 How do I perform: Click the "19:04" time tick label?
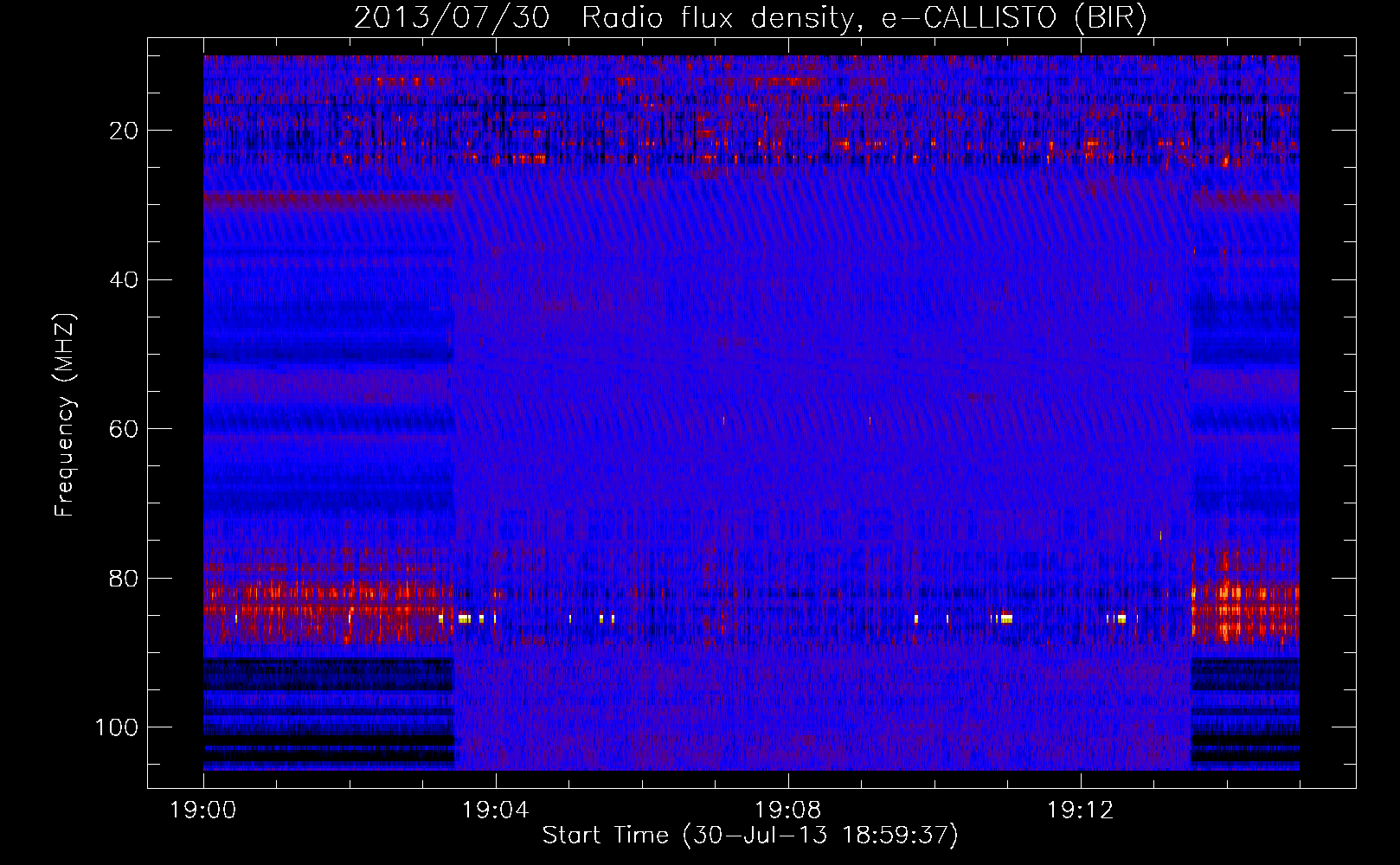[496, 811]
